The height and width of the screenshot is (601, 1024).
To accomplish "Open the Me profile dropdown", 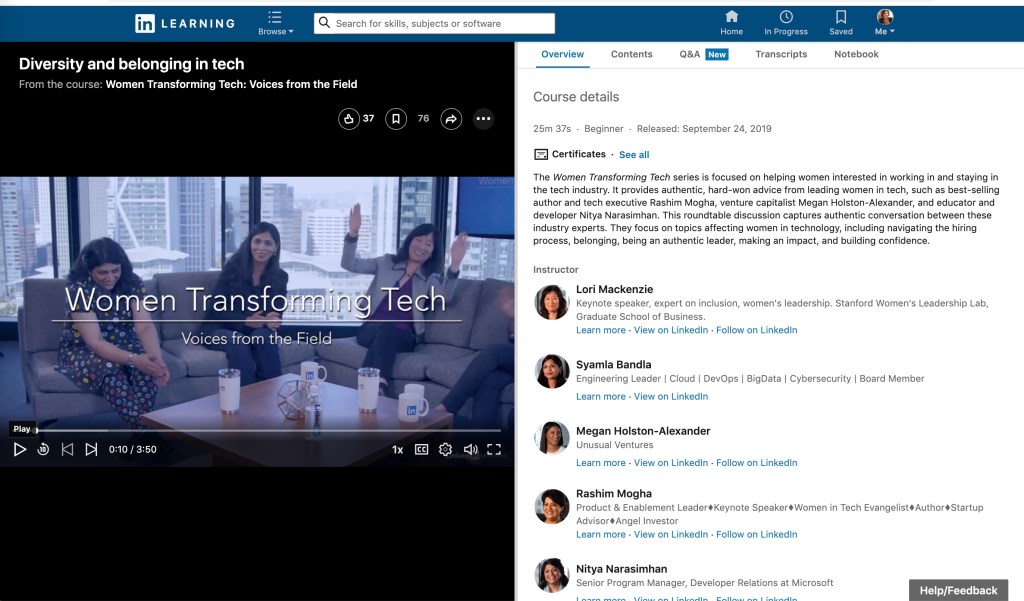I will [x=884, y=23].
